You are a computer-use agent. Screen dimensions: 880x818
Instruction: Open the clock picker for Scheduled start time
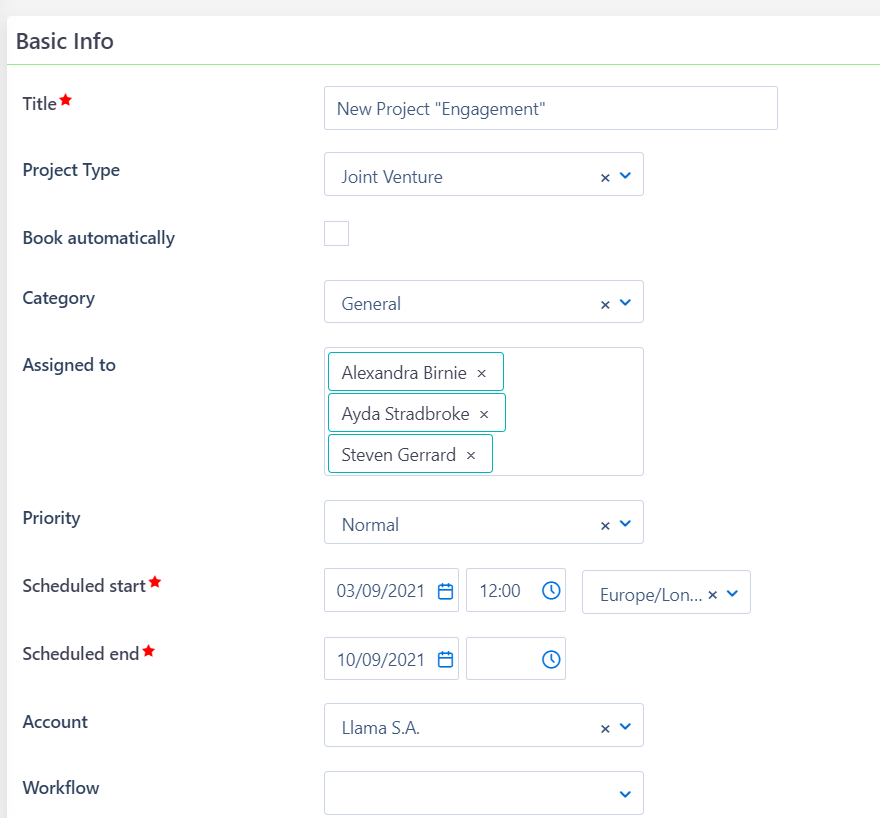[x=551, y=590]
